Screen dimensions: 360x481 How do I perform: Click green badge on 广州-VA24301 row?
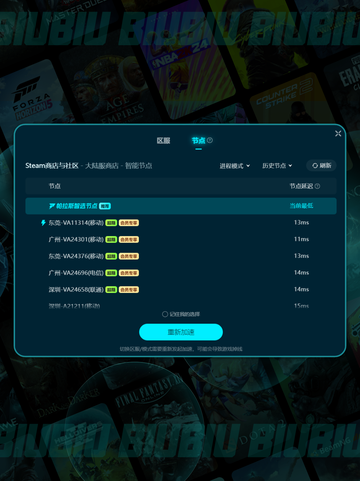111,239
